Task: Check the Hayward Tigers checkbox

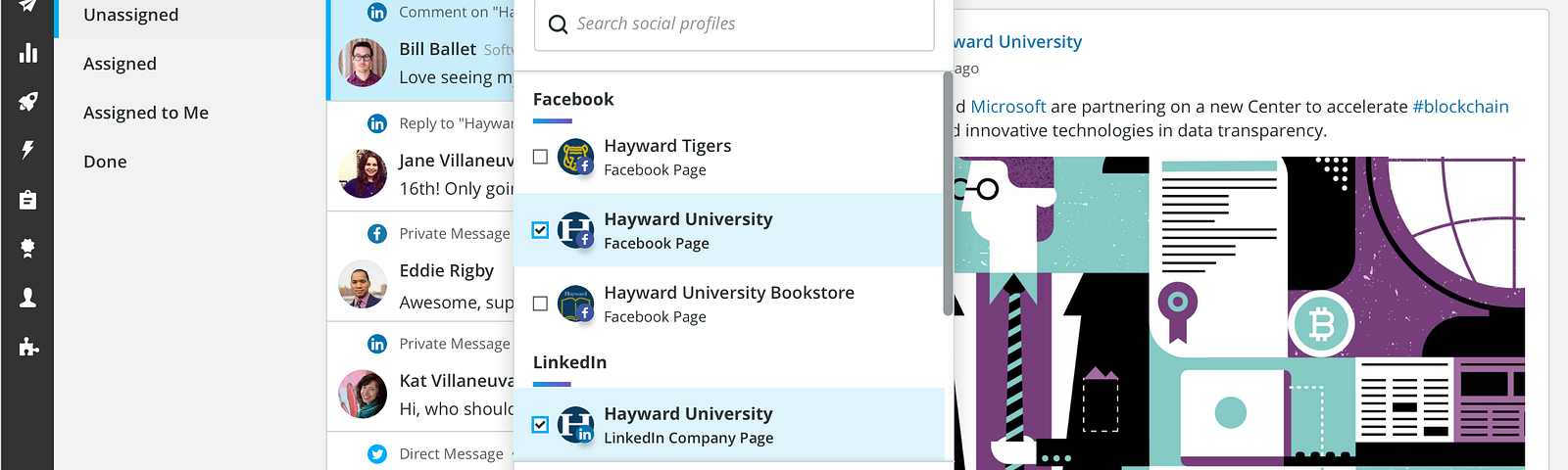Action: [x=540, y=157]
